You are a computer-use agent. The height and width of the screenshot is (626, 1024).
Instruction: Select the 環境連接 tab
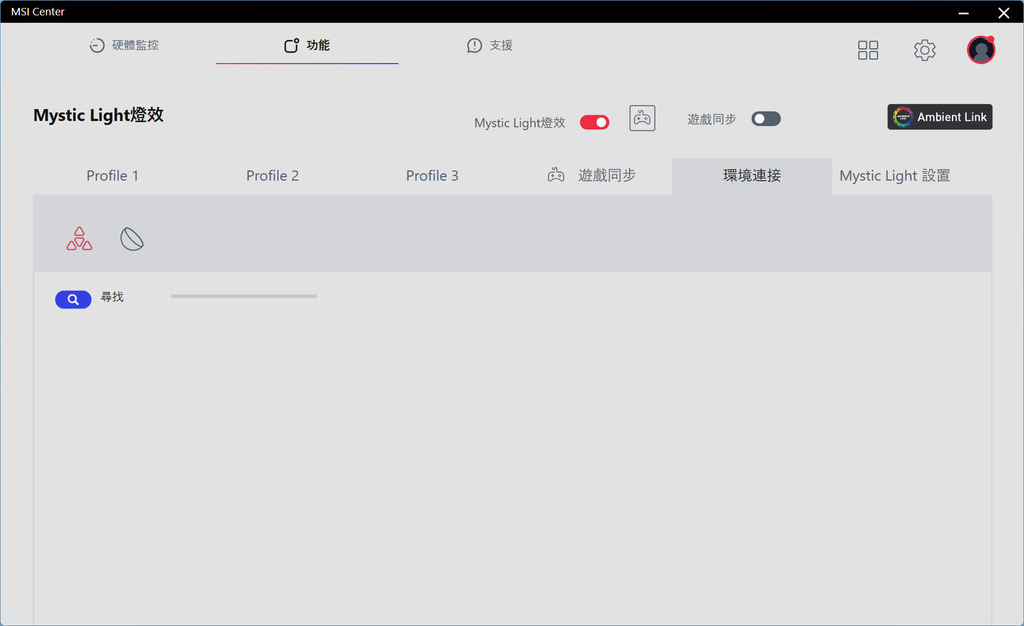(x=752, y=176)
